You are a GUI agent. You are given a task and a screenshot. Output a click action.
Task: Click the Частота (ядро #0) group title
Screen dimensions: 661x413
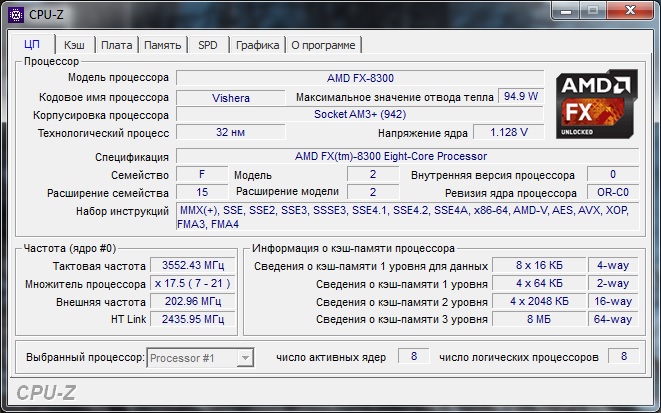coord(70,248)
